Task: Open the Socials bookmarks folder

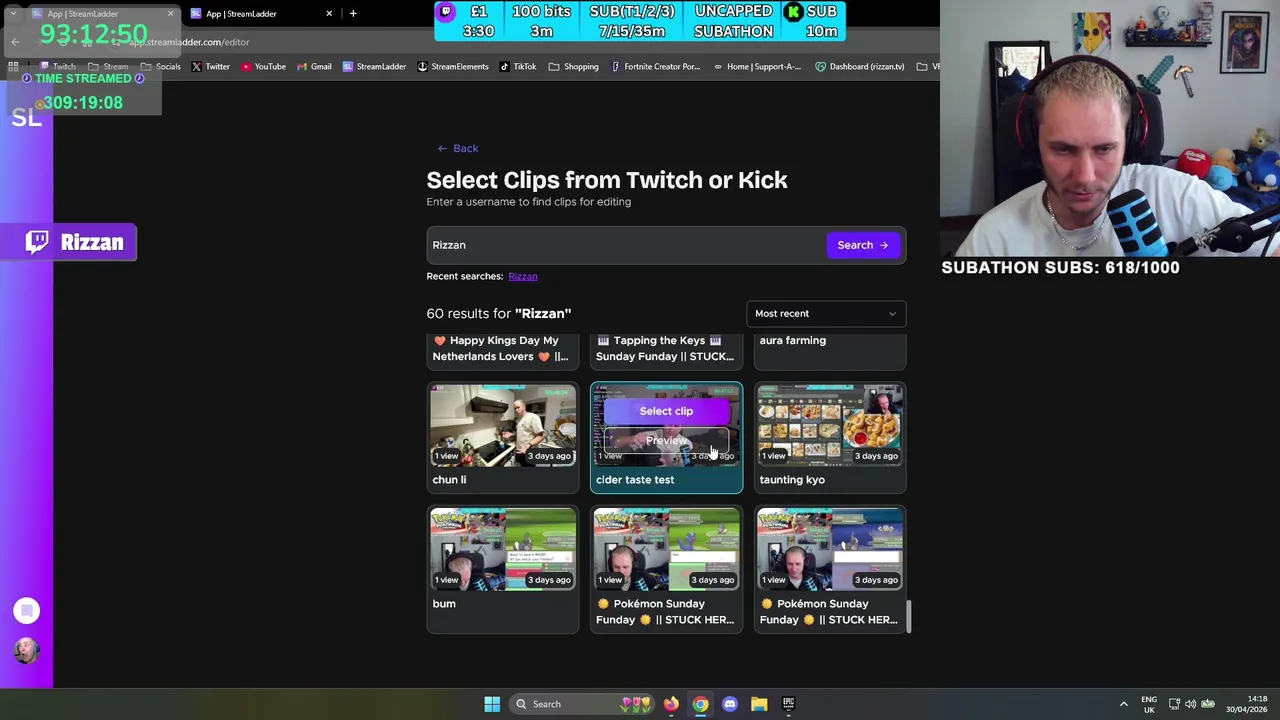Action: pos(160,67)
